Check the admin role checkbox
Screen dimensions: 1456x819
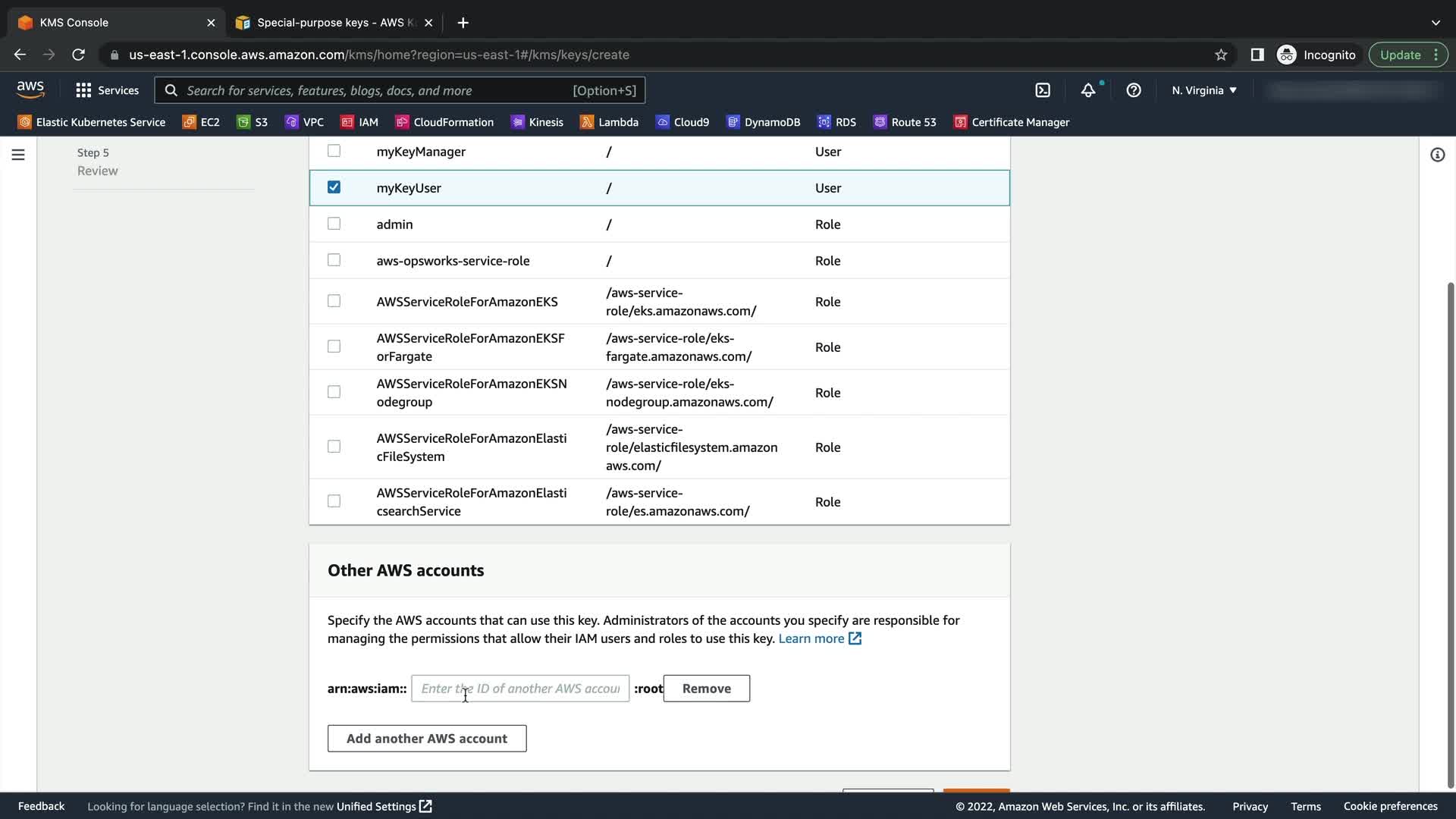coord(334,224)
